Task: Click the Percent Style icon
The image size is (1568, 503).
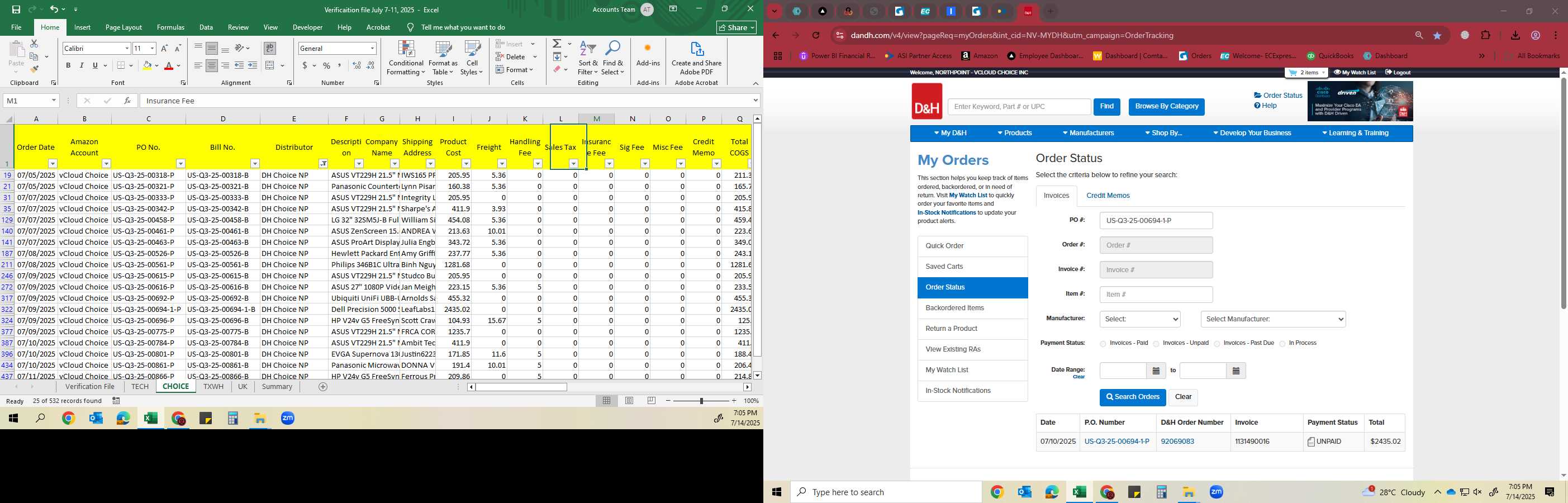Action: pos(327,65)
